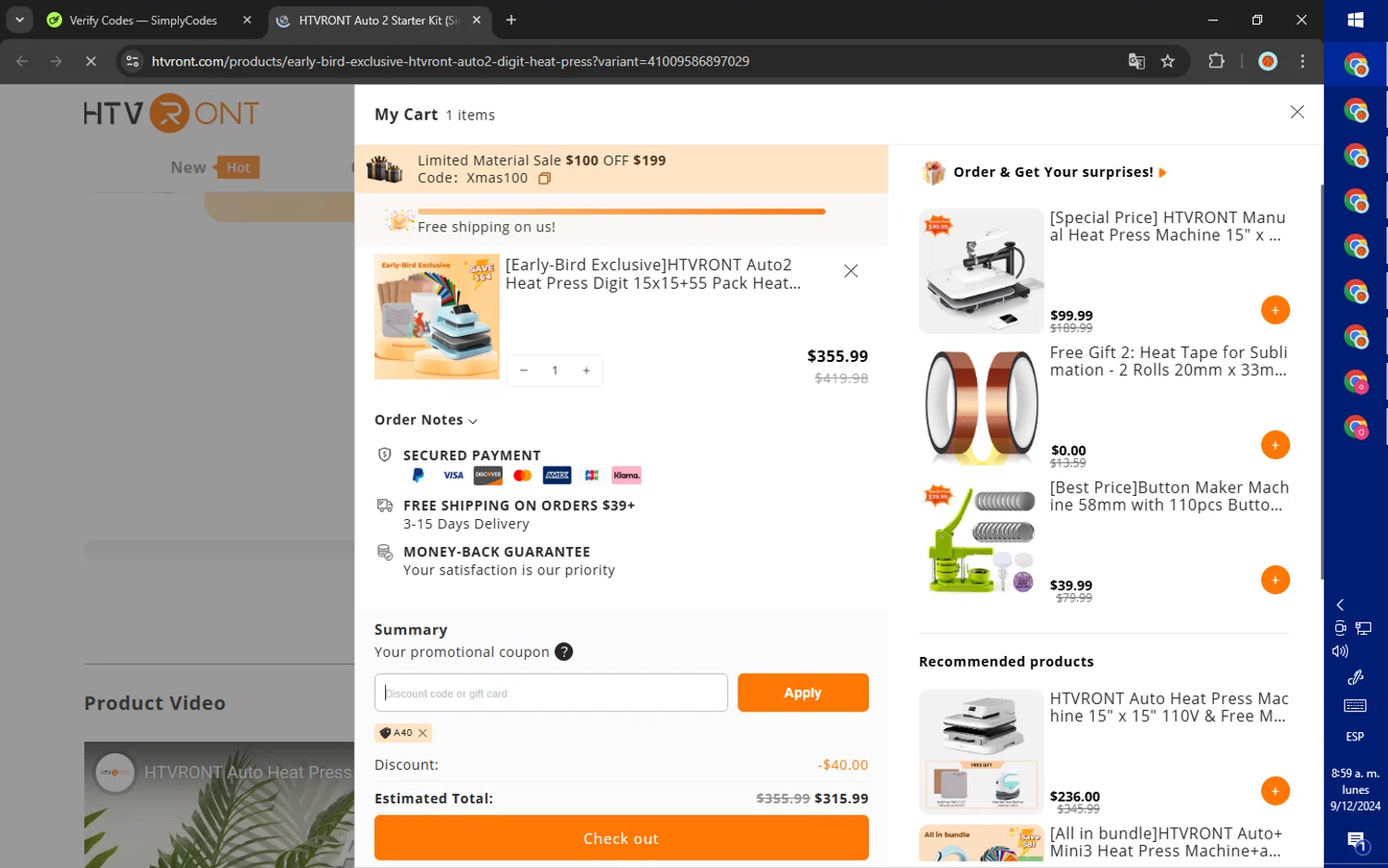Image resolution: width=1388 pixels, height=868 pixels.
Task: Open the Chrome three-dot menu
Action: click(x=1303, y=61)
